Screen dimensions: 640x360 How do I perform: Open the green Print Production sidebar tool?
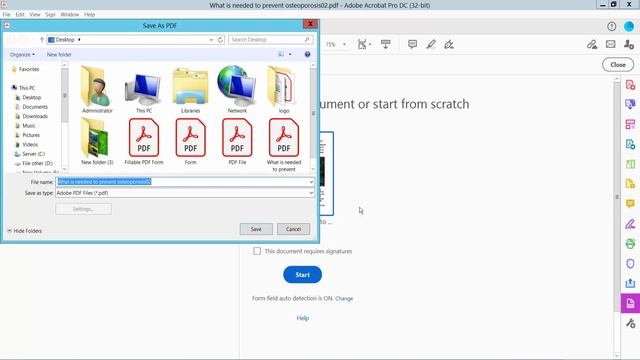[630, 244]
